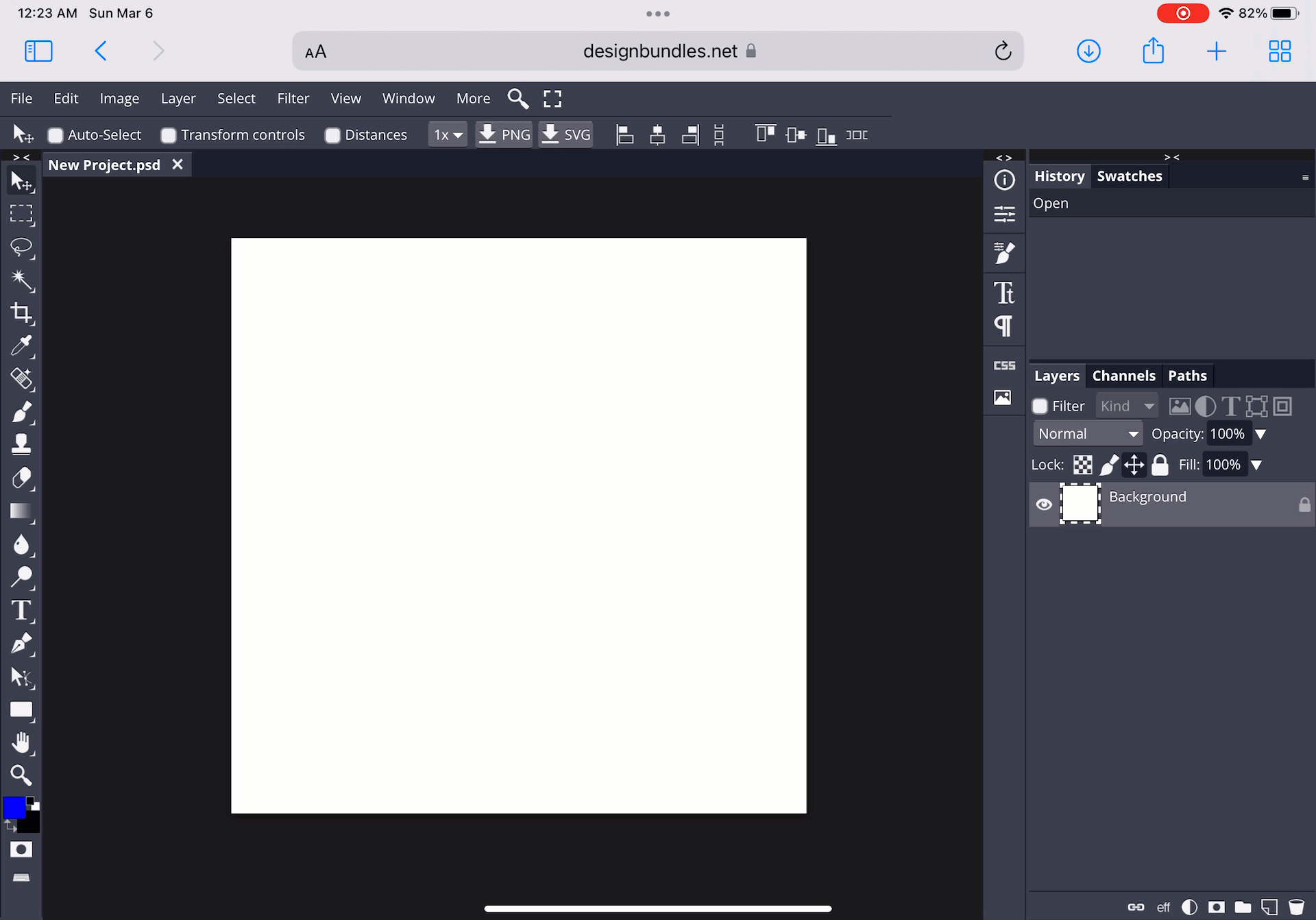
Task: Open the Normal blend mode dropdown
Action: click(x=1087, y=434)
